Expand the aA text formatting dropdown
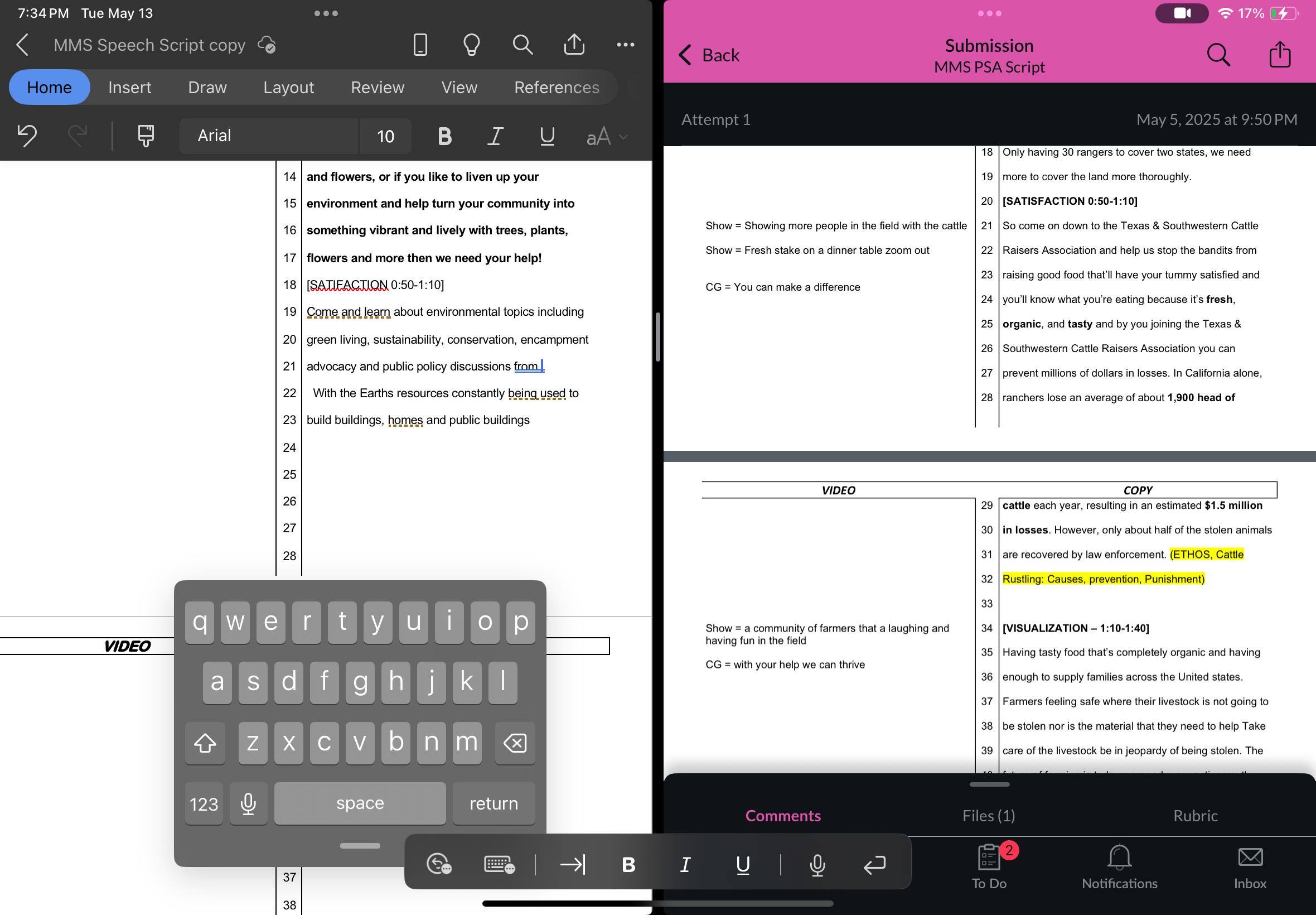This screenshot has width=1316, height=915. click(x=607, y=137)
